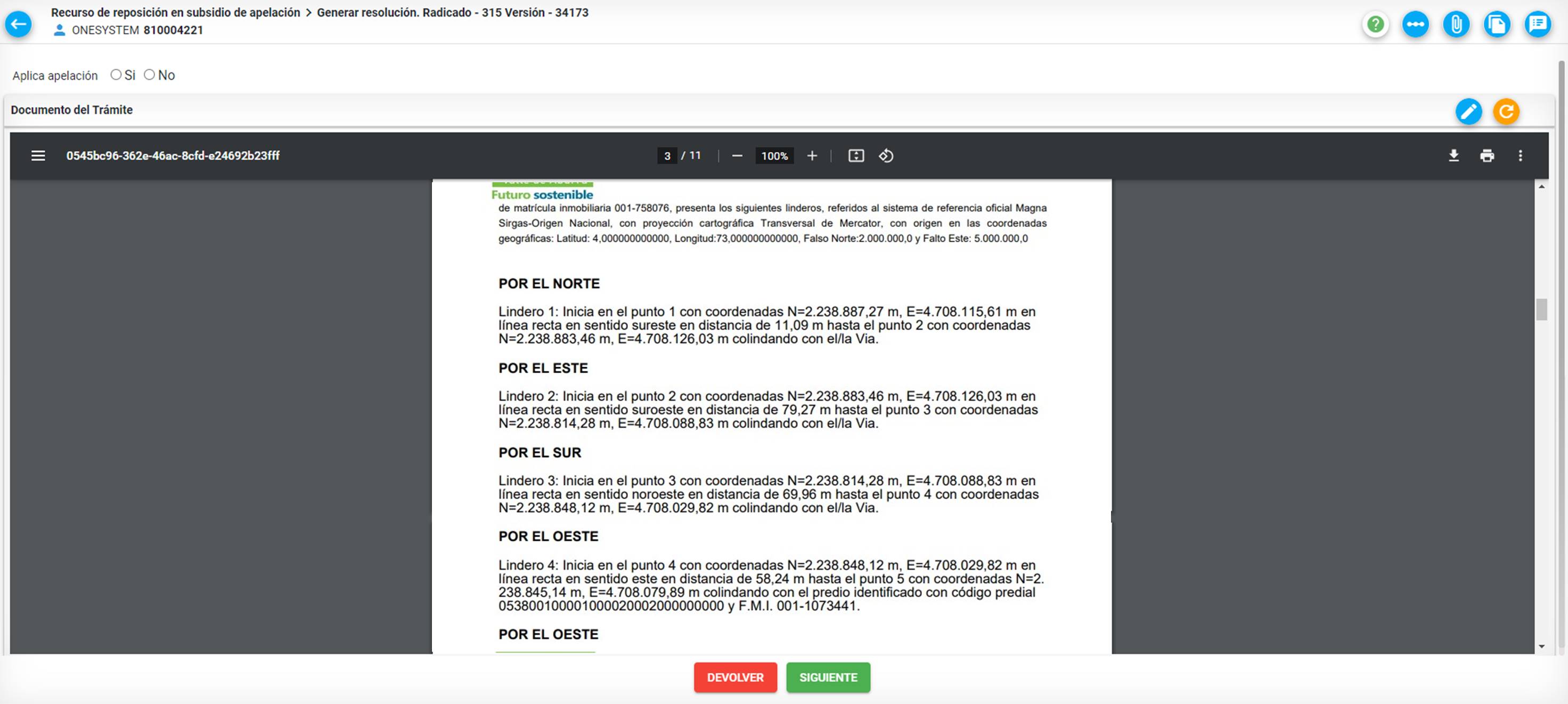Click the PDF page number field
Screen dimensions: 1568x704
(667, 156)
